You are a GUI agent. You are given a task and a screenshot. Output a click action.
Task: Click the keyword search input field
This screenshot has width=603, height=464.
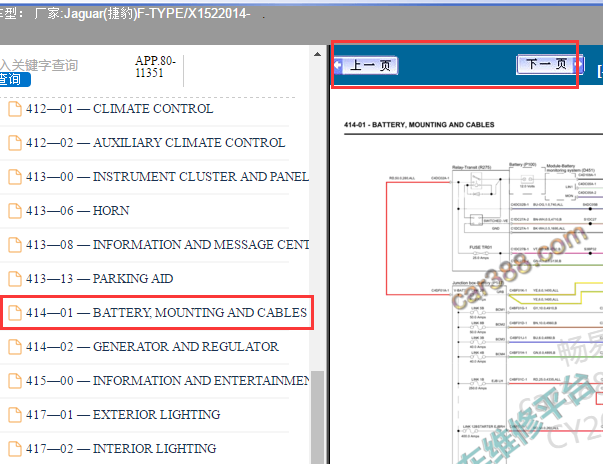[39, 65]
